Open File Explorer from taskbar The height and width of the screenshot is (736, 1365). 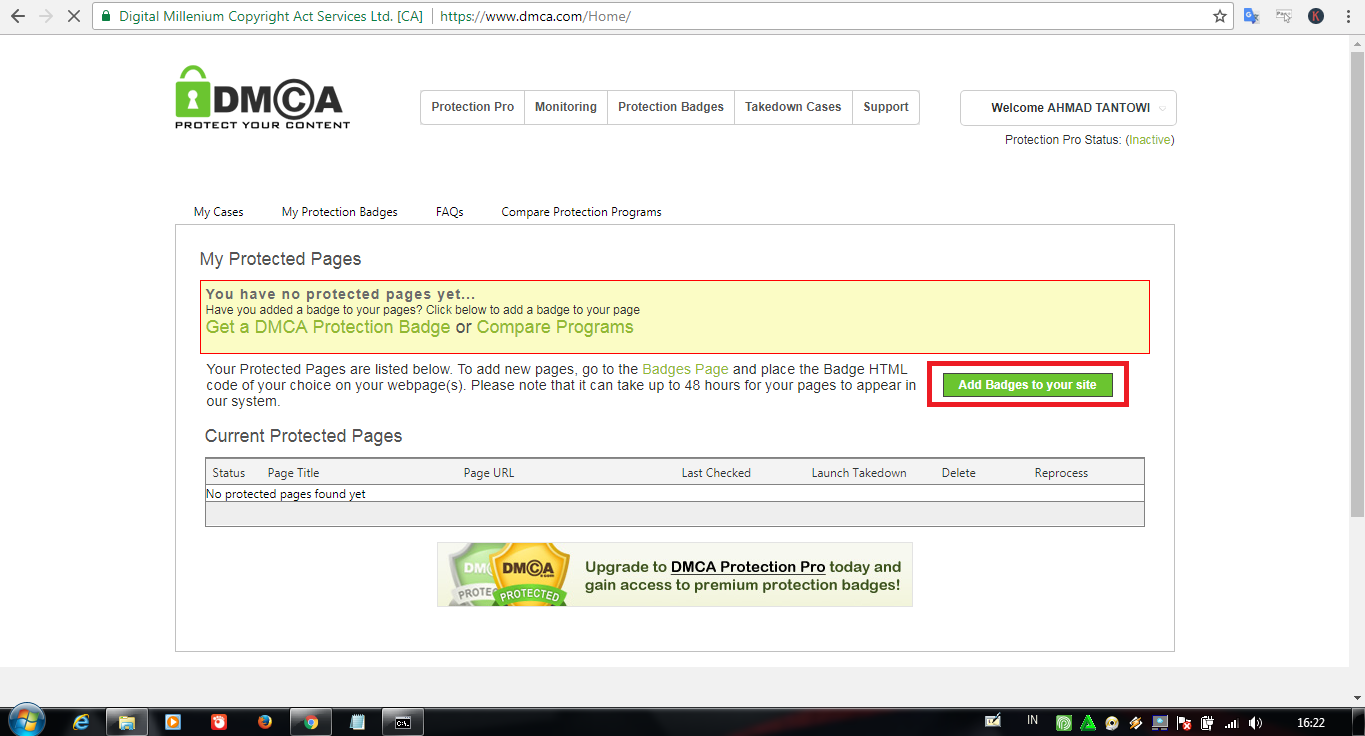click(127, 722)
